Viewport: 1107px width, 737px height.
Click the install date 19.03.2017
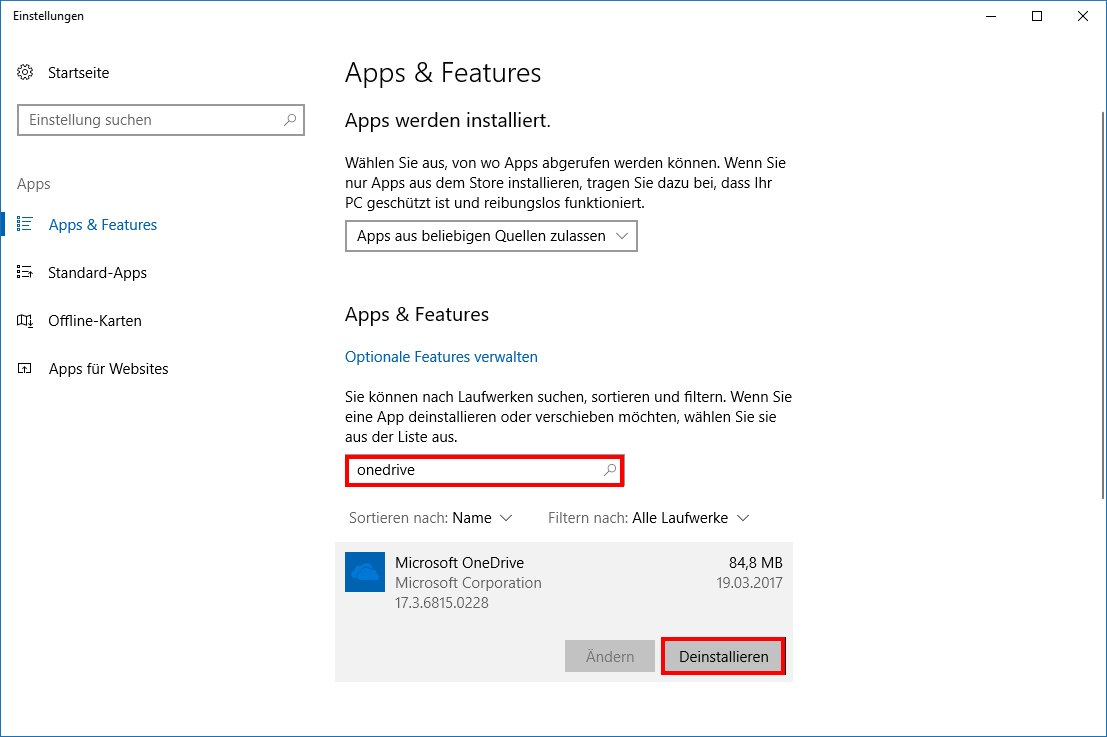(749, 582)
